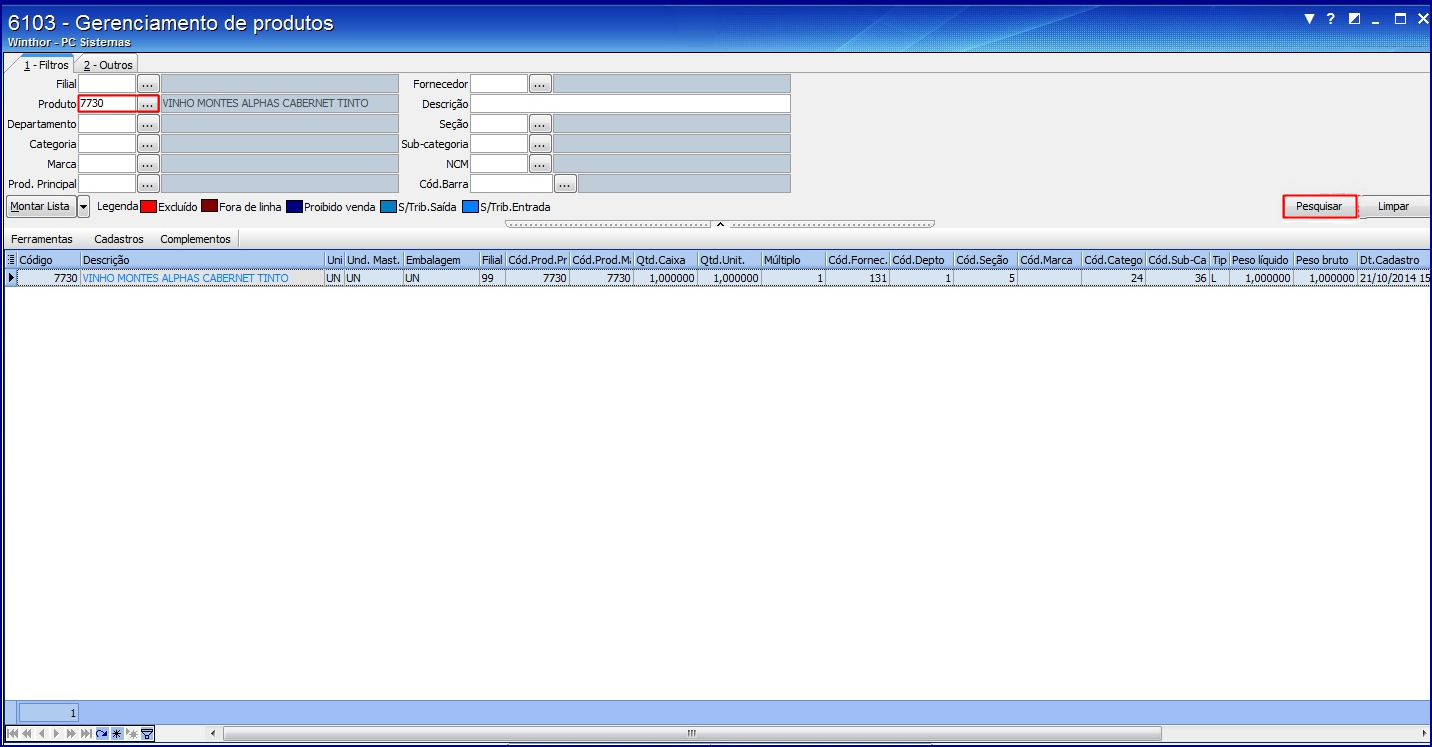Switch to 2 - Outros tab
1432x747 pixels.
(x=108, y=65)
